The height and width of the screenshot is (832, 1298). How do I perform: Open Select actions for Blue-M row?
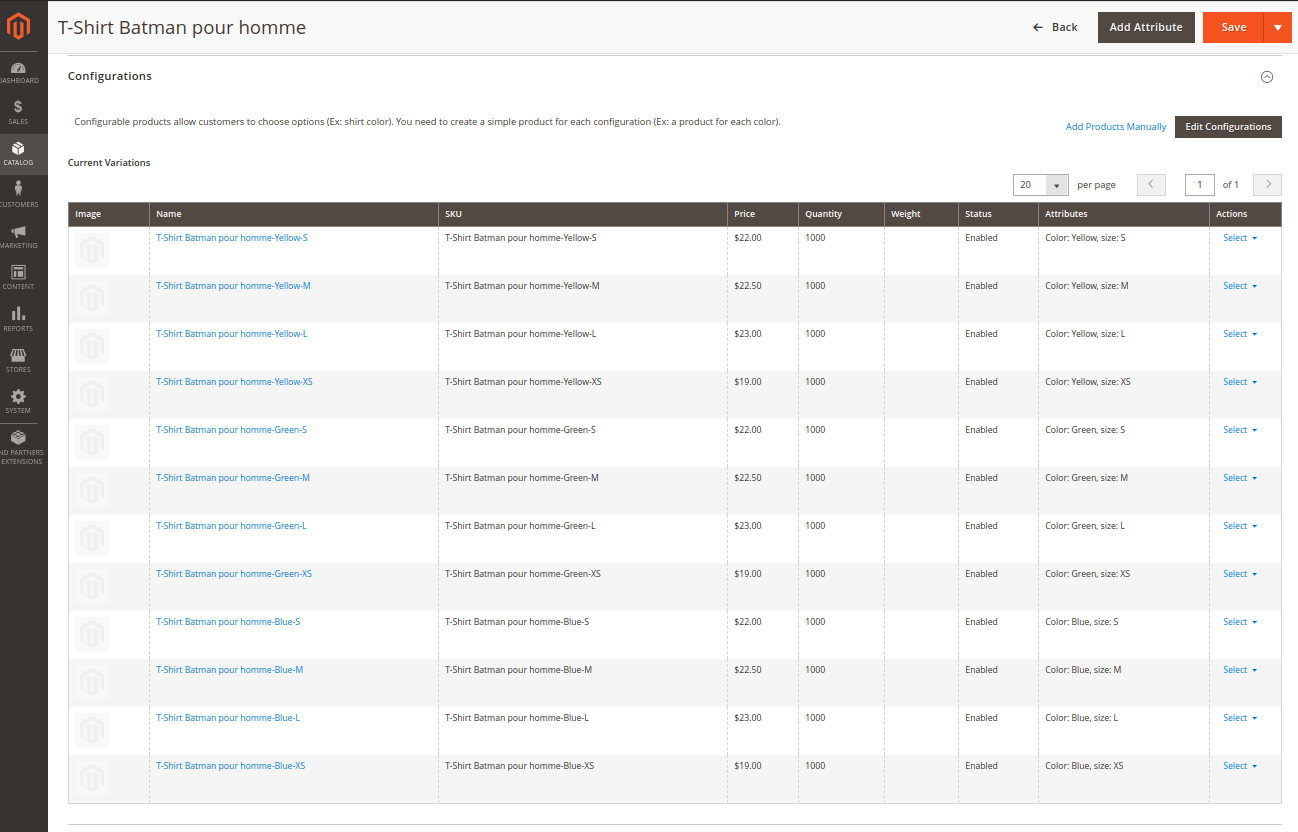(1240, 670)
